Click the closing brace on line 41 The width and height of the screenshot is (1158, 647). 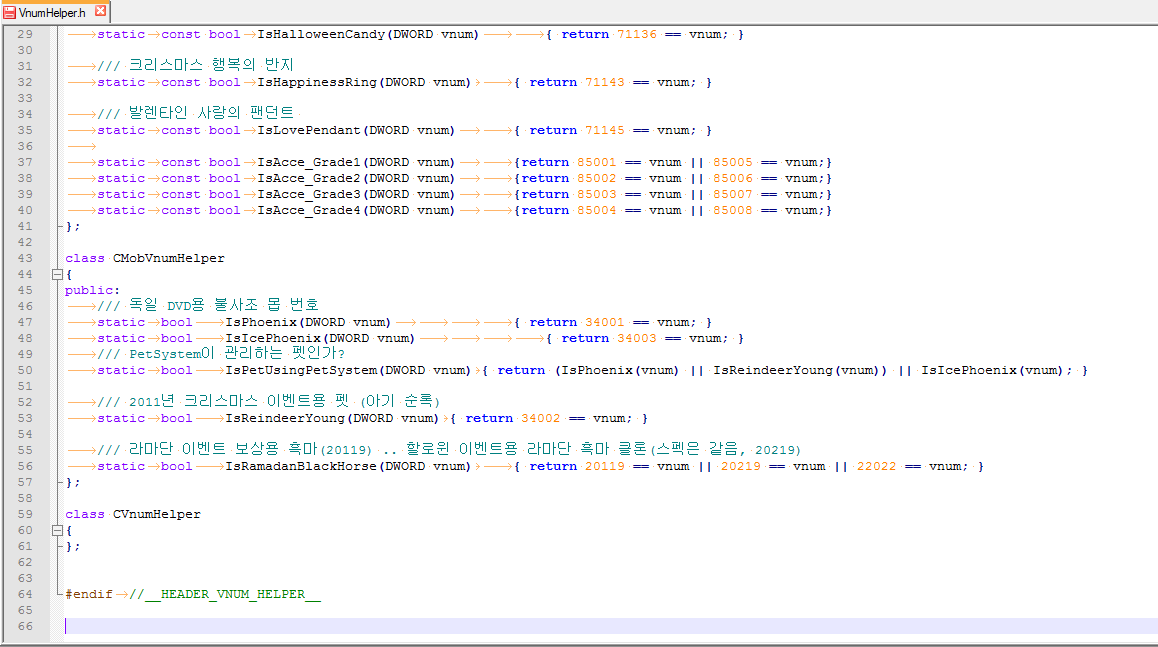72,227
